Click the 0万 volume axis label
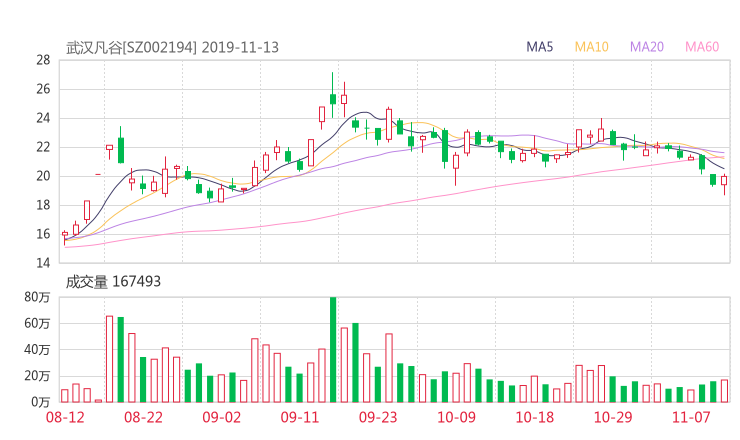This screenshot has width=740, height=440. [41, 402]
